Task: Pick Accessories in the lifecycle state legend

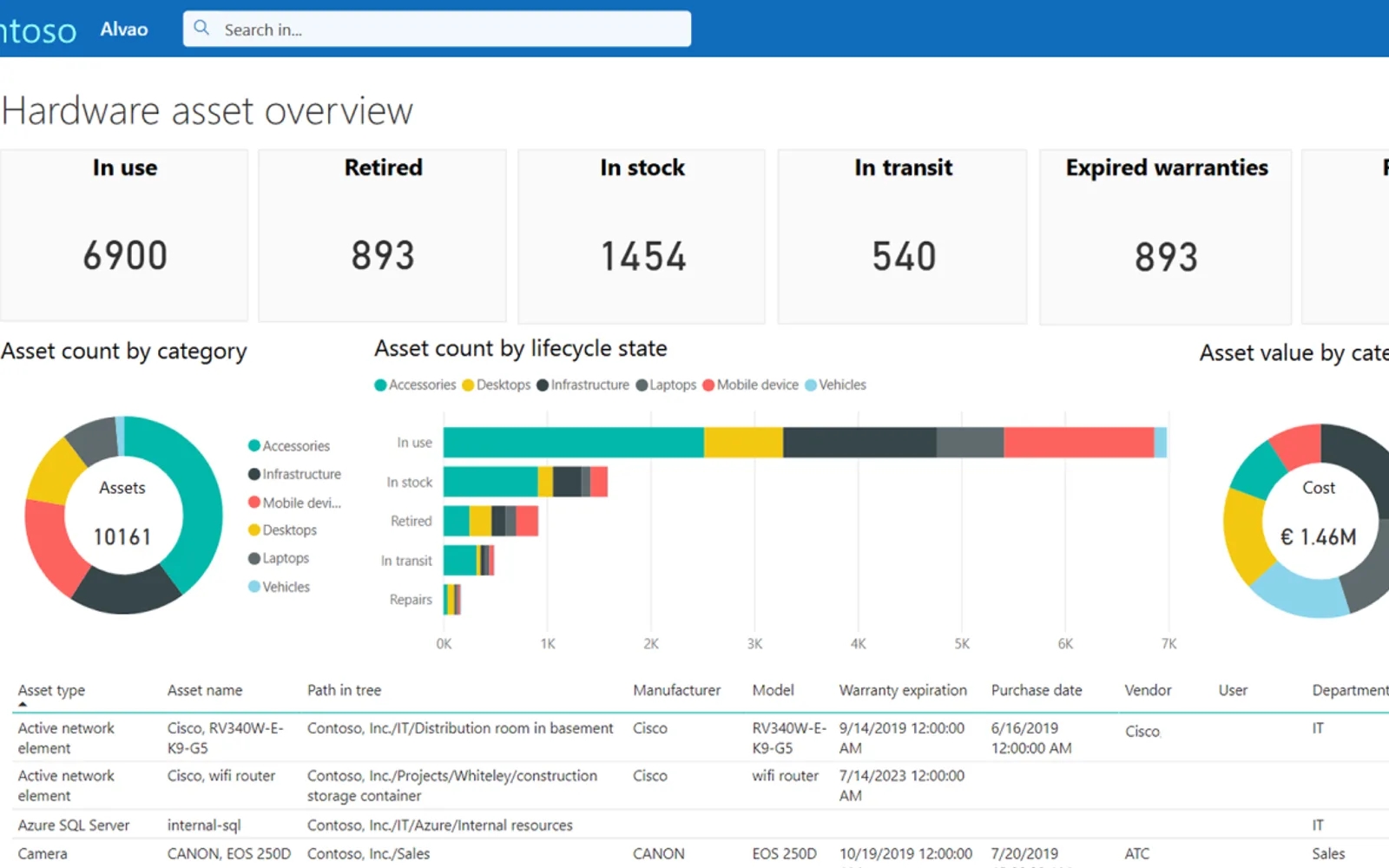Action: 415,385
